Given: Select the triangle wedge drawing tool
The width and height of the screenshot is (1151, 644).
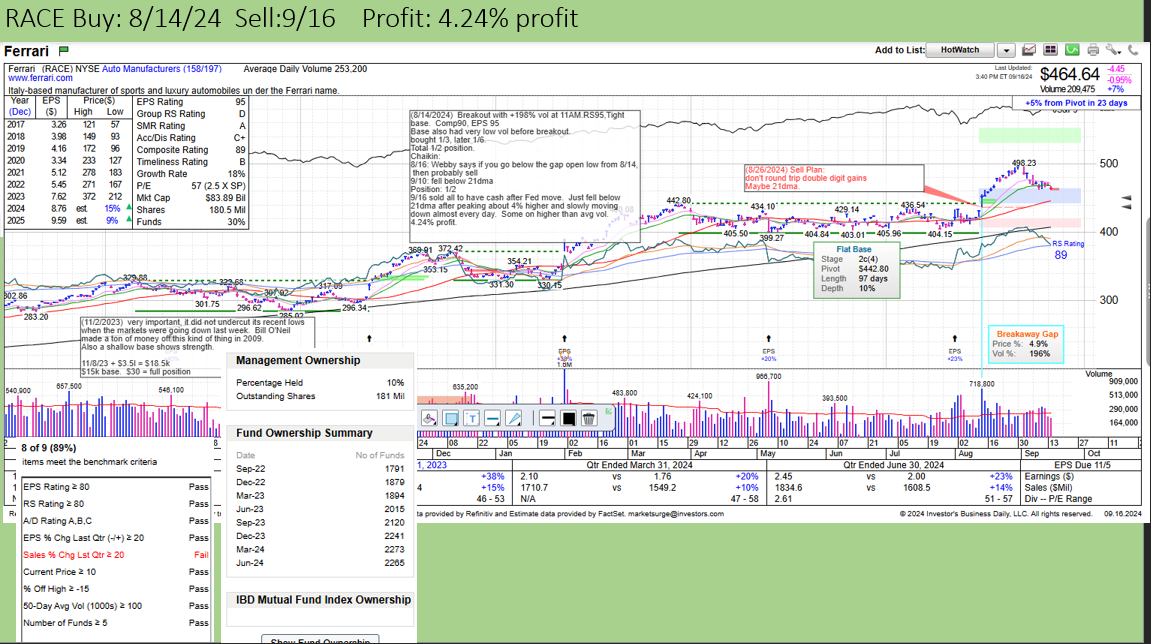Looking at the screenshot, I should pos(514,419).
